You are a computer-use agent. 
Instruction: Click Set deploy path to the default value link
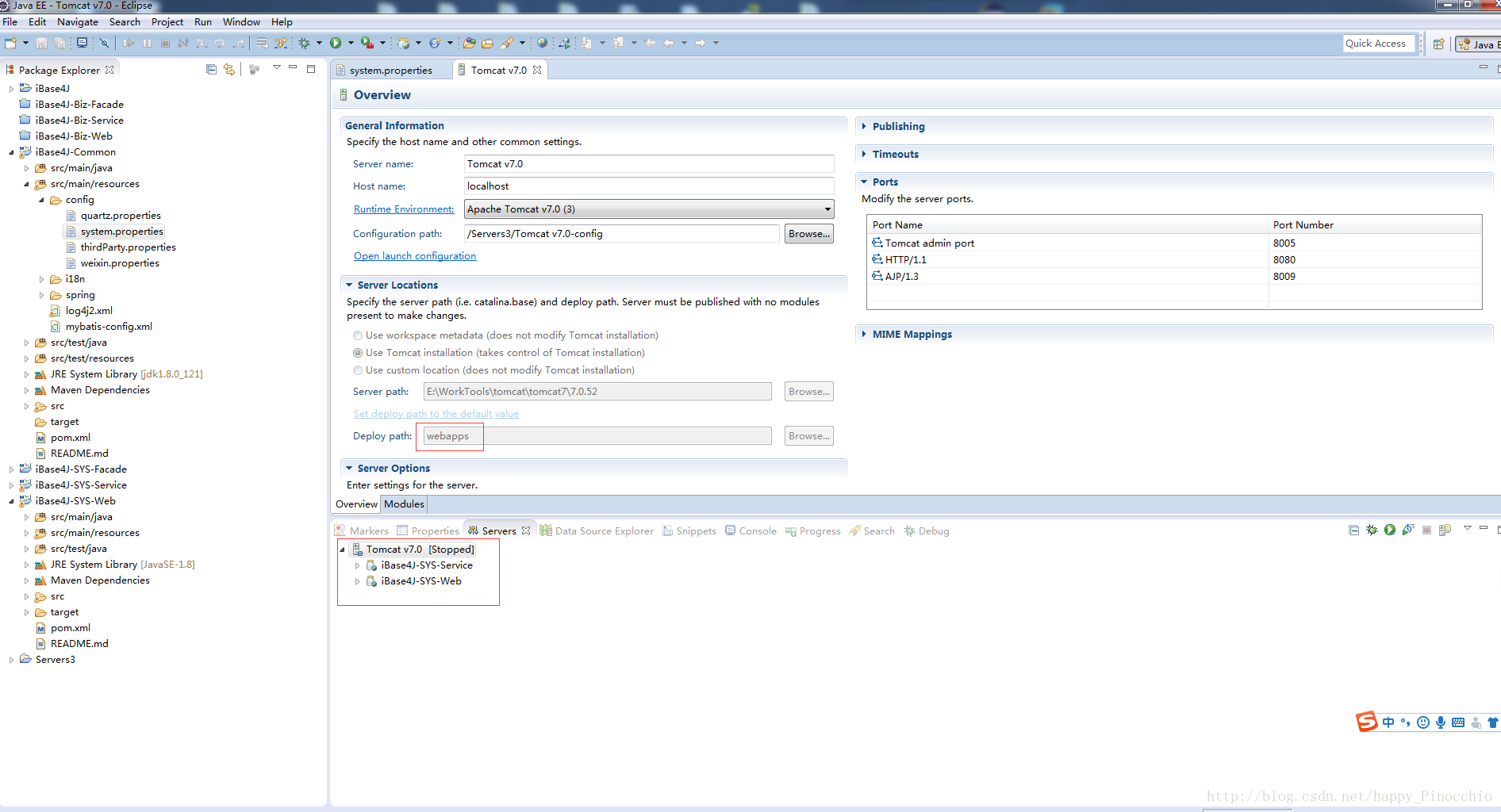tap(436, 414)
